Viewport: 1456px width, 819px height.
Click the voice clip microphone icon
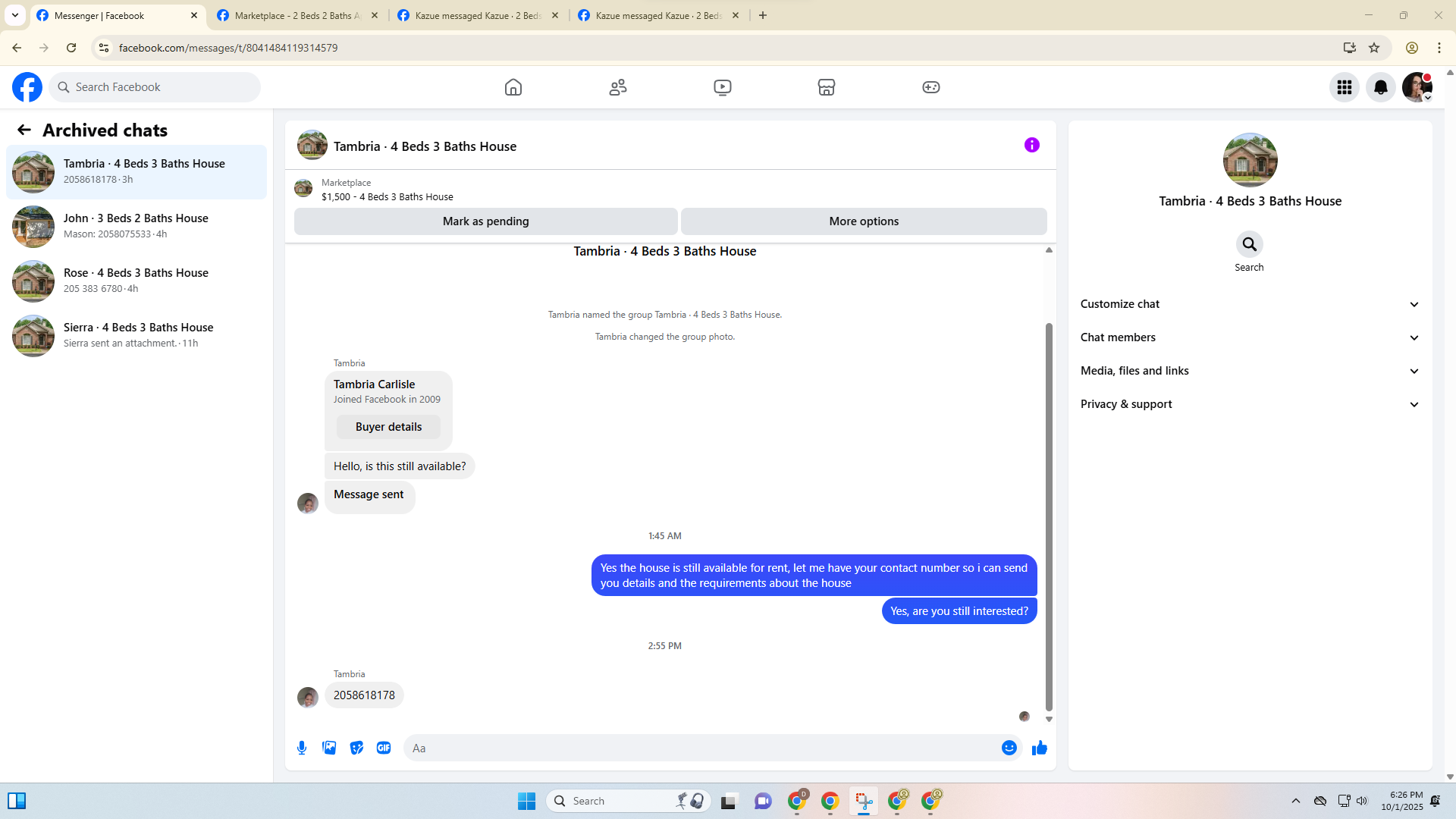[x=302, y=748]
